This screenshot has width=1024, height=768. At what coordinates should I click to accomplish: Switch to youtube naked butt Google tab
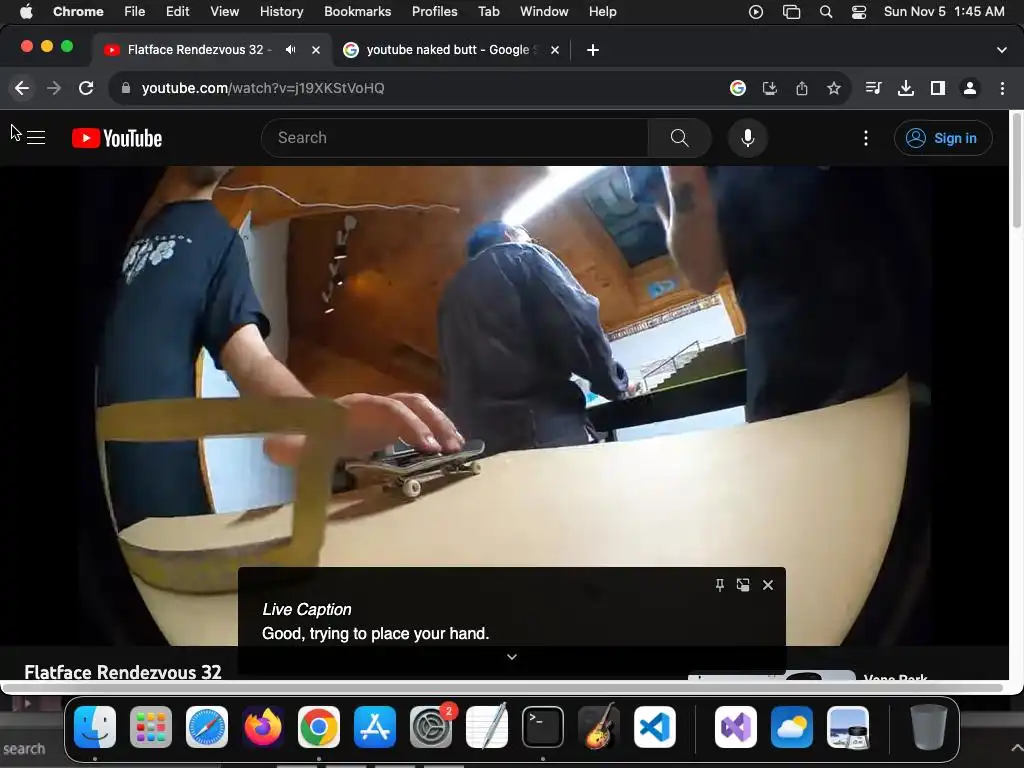pos(451,50)
